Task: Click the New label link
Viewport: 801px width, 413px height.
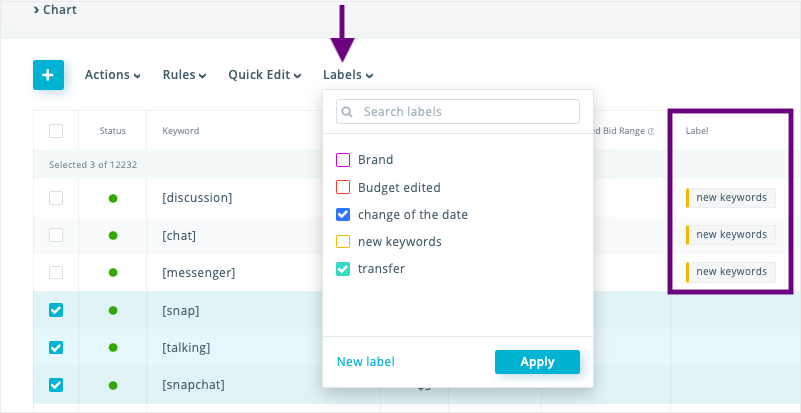Action: 365,362
